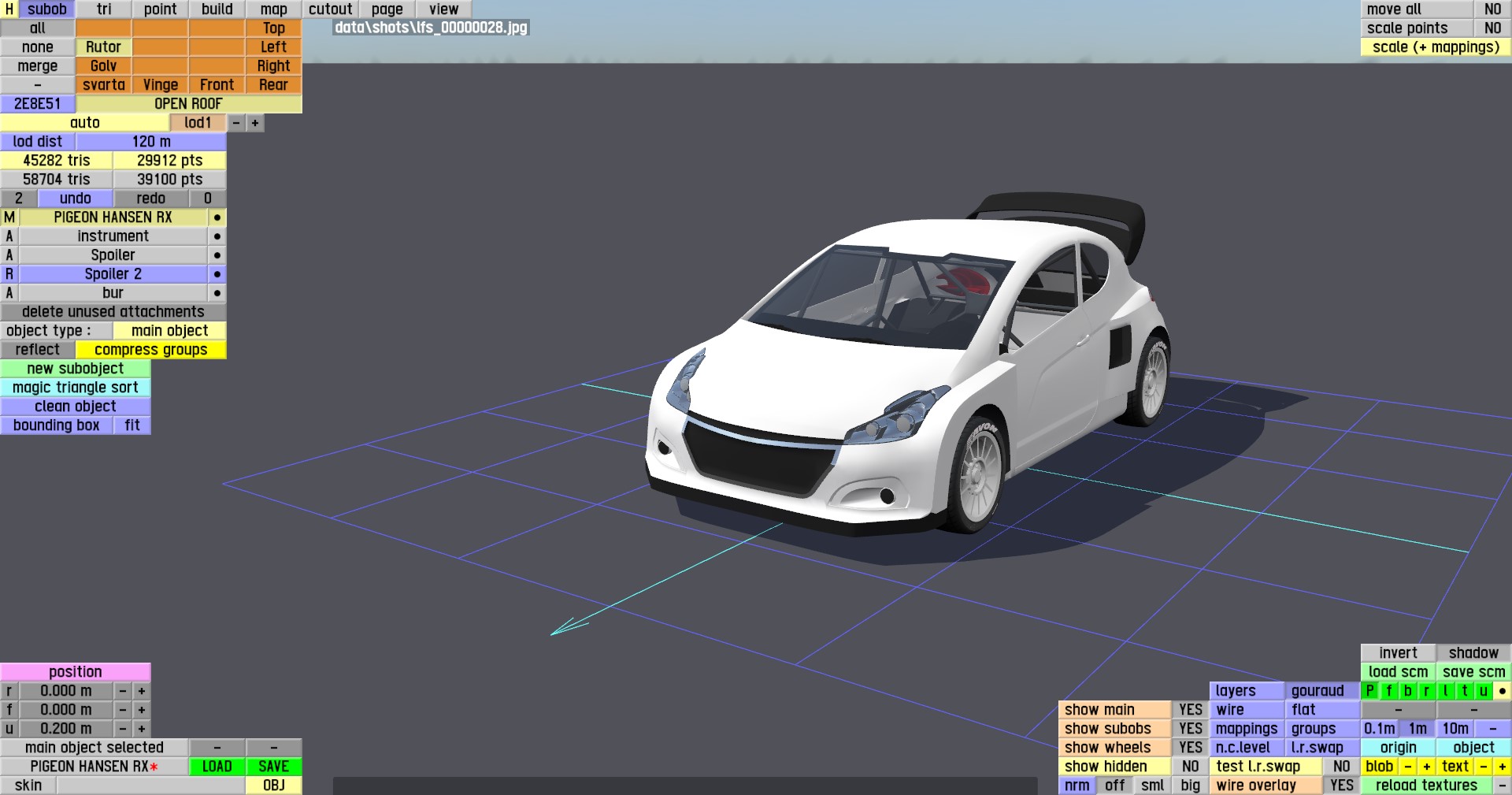Click the undo button
Image resolution: width=1512 pixels, height=795 pixels.
pyautogui.click(x=76, y=199)
